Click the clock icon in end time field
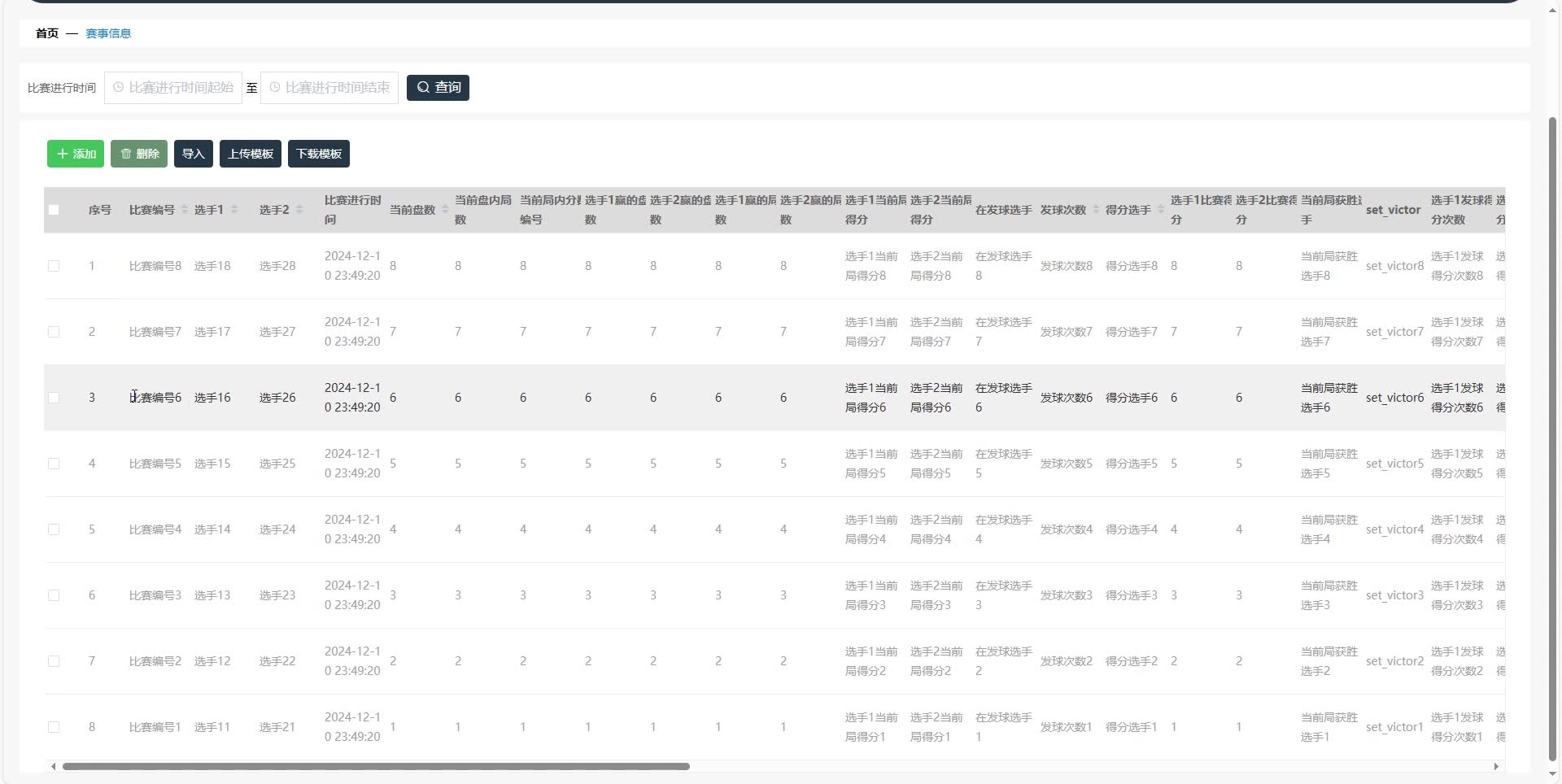This screenshot has height=784, width=1562. (x=275, y=87)
